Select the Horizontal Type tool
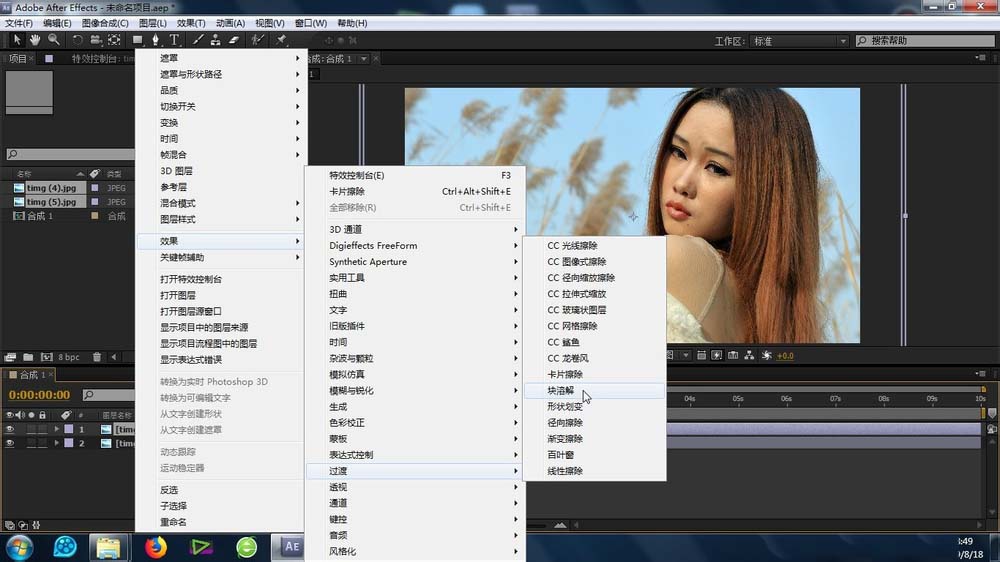The height and width of the screenshot is (562, 1000). tap(173, 40)
